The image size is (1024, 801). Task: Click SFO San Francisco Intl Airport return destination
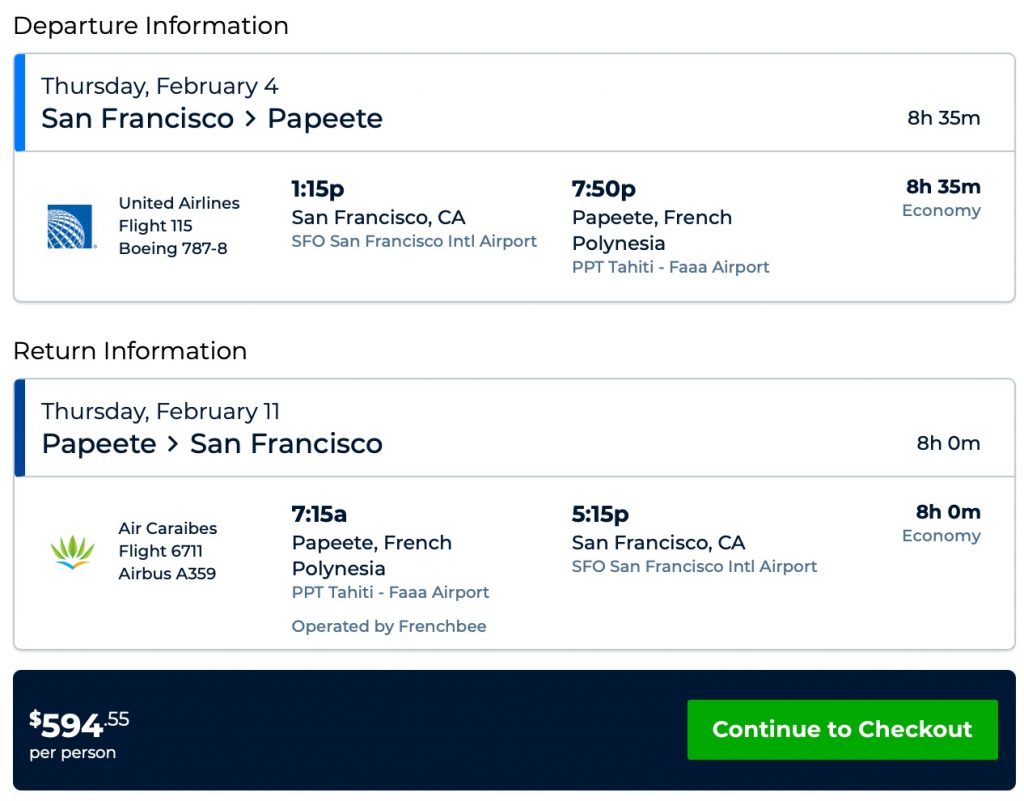point(694,566)
